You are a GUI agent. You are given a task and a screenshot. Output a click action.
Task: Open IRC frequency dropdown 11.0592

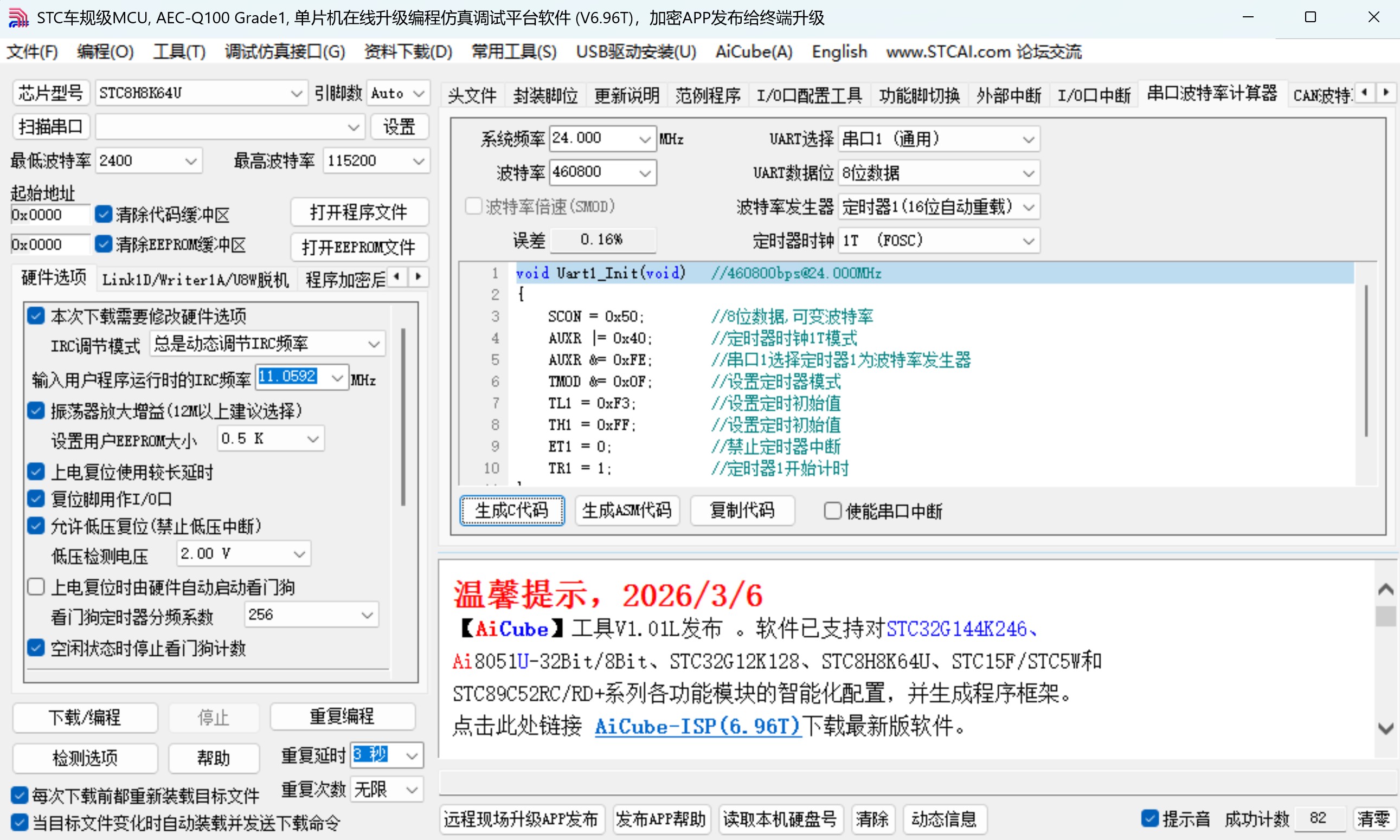[302, 377]
